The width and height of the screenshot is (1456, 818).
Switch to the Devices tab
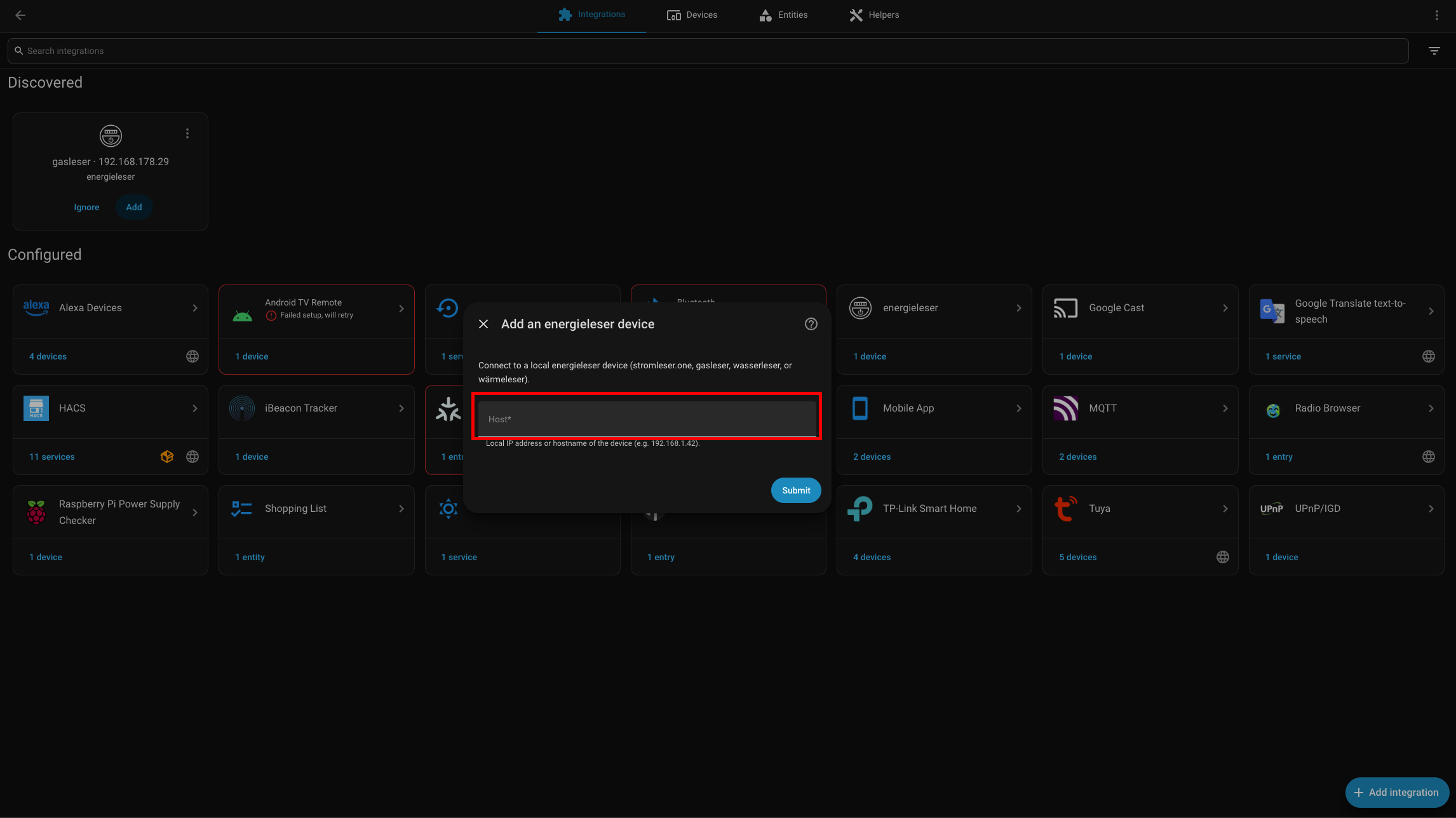pyautogui.click(x=692, y=15)
